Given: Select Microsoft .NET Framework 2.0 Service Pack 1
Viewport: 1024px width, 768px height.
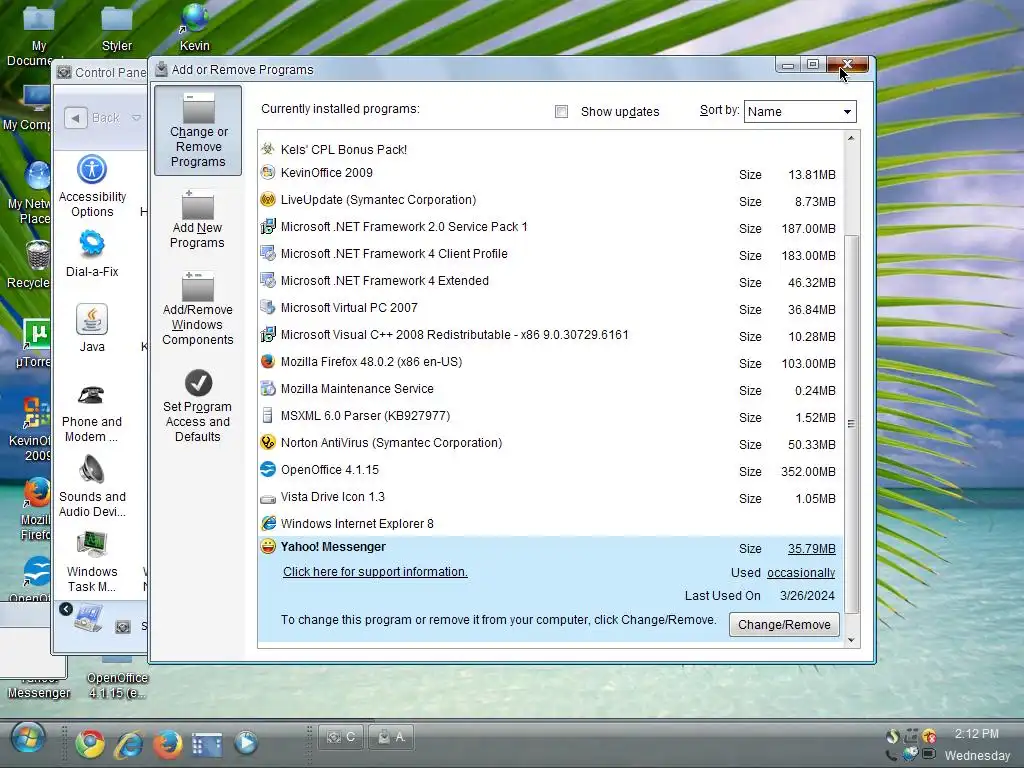Looking at the screenshot, I should click(x=549, y=227).
